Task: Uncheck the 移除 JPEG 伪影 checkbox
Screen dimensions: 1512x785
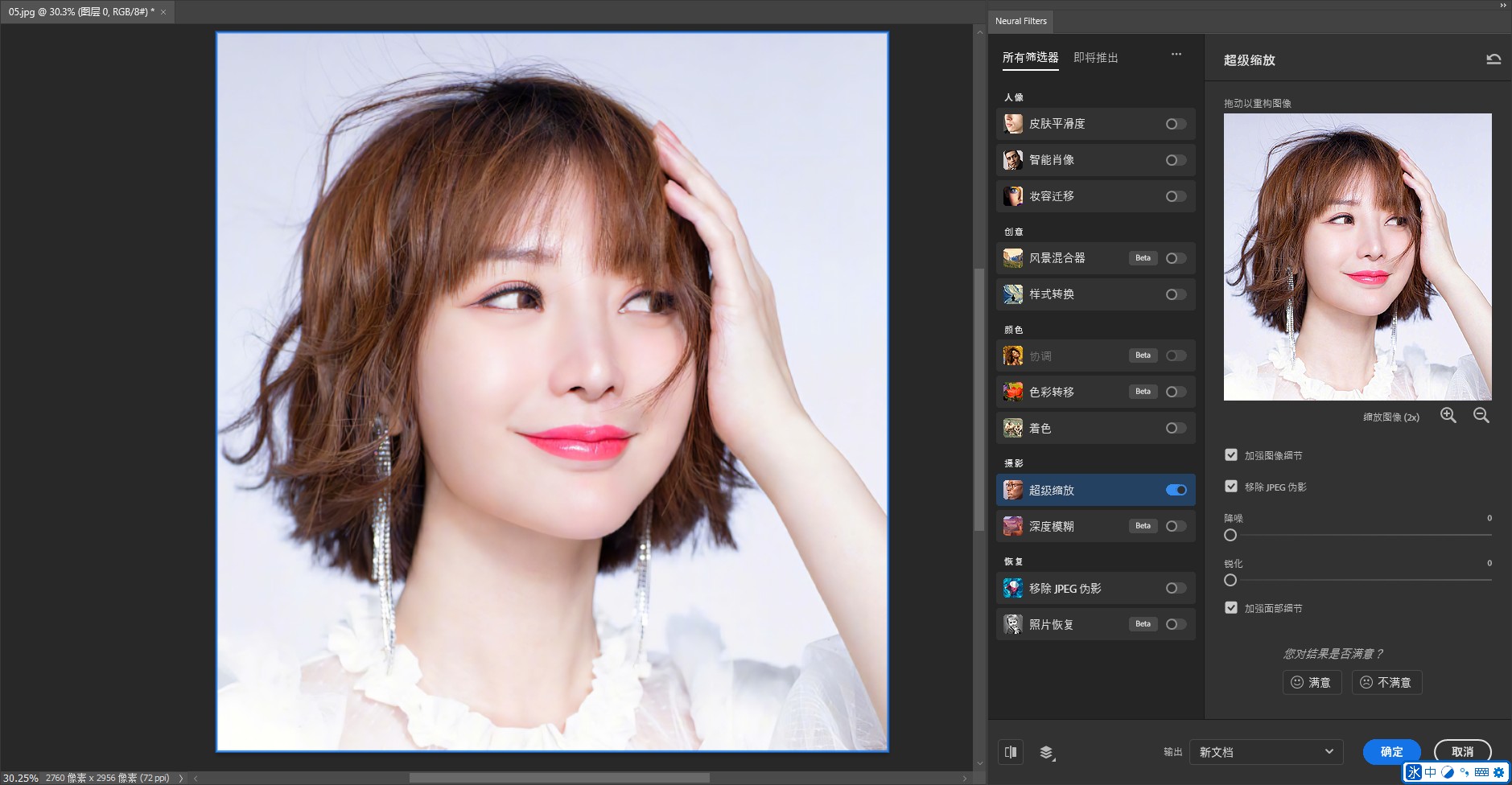Action: (1230, 487)
